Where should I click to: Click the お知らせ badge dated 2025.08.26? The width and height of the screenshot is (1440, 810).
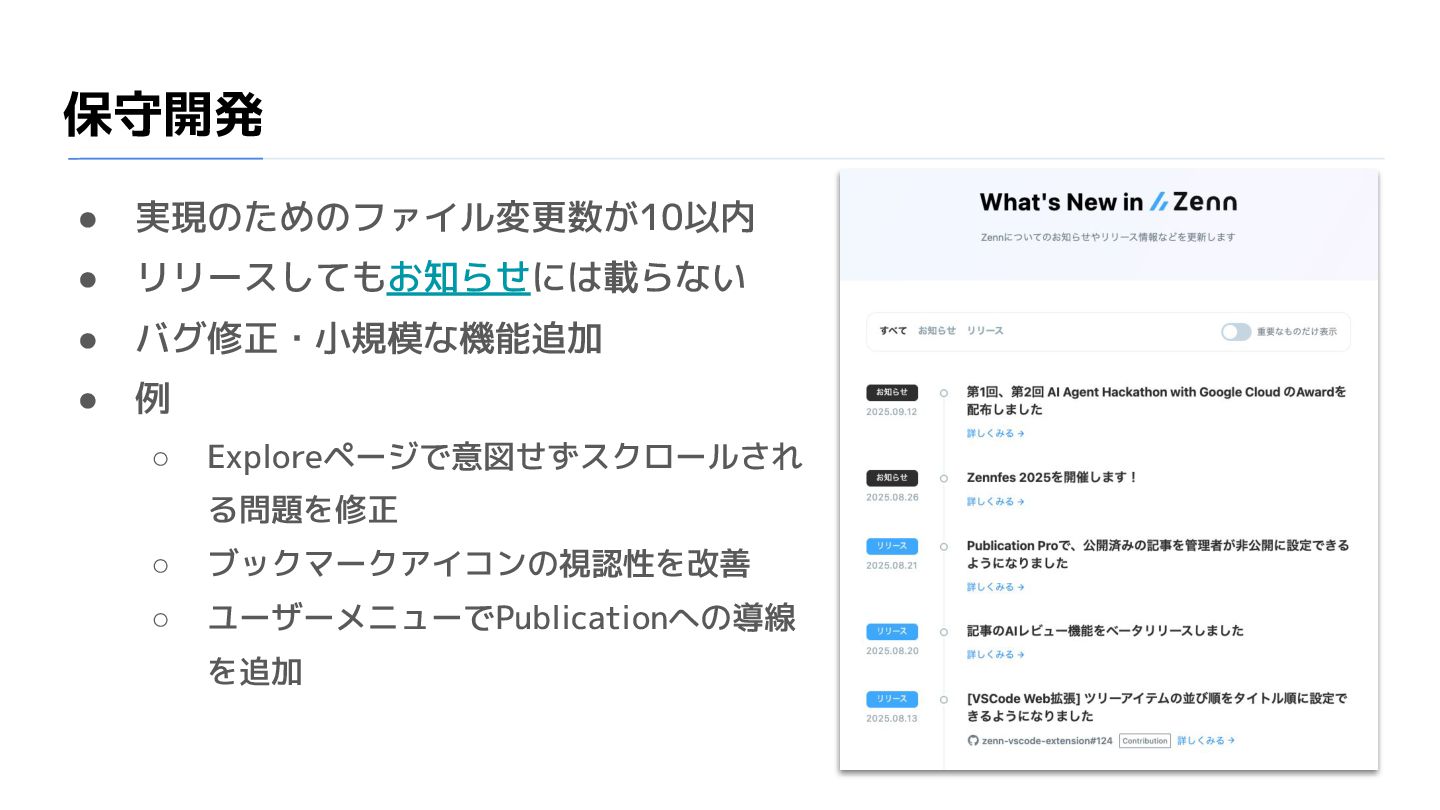click(x=892, y=478)
